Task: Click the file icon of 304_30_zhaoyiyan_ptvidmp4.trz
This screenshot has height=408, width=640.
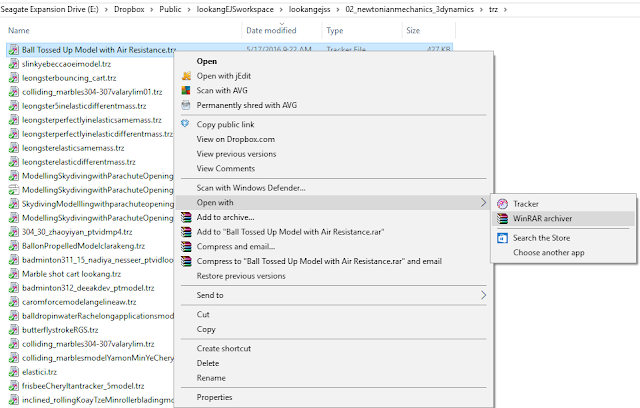Action: [x=14, y=232]
